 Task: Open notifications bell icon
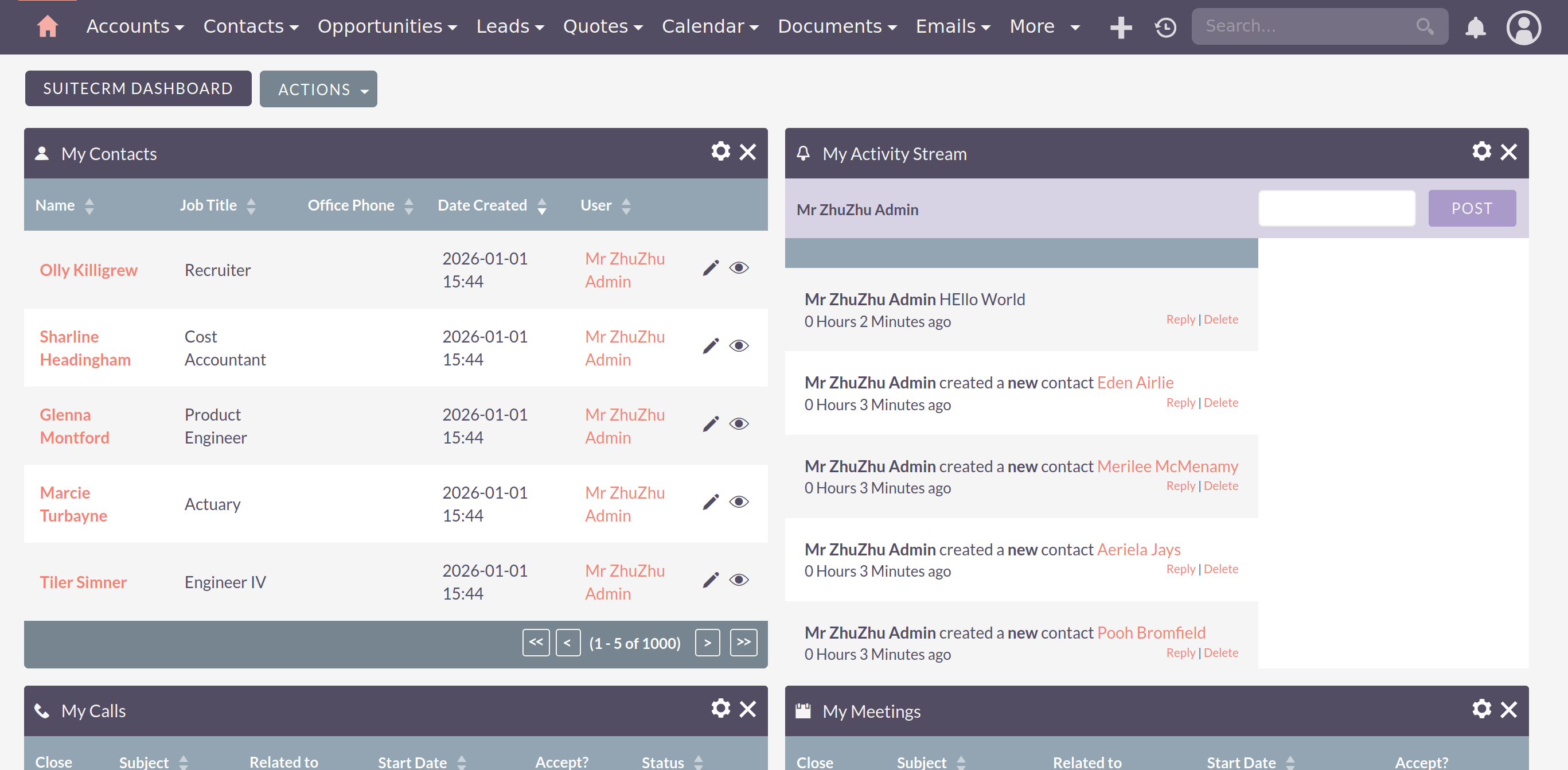pyautogui.click(x=1475, y=27)
